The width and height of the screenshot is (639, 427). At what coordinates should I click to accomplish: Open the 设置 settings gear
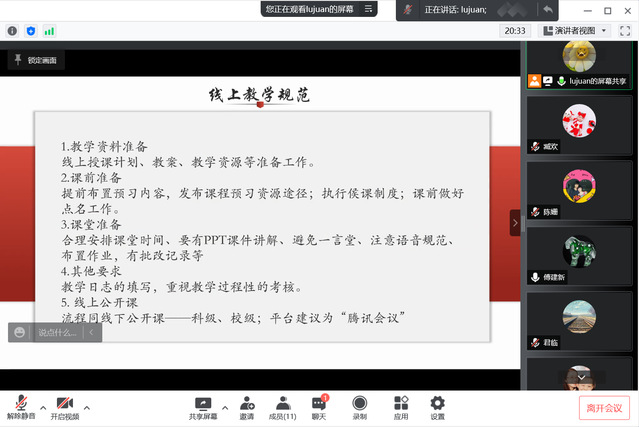click(437, 402)
